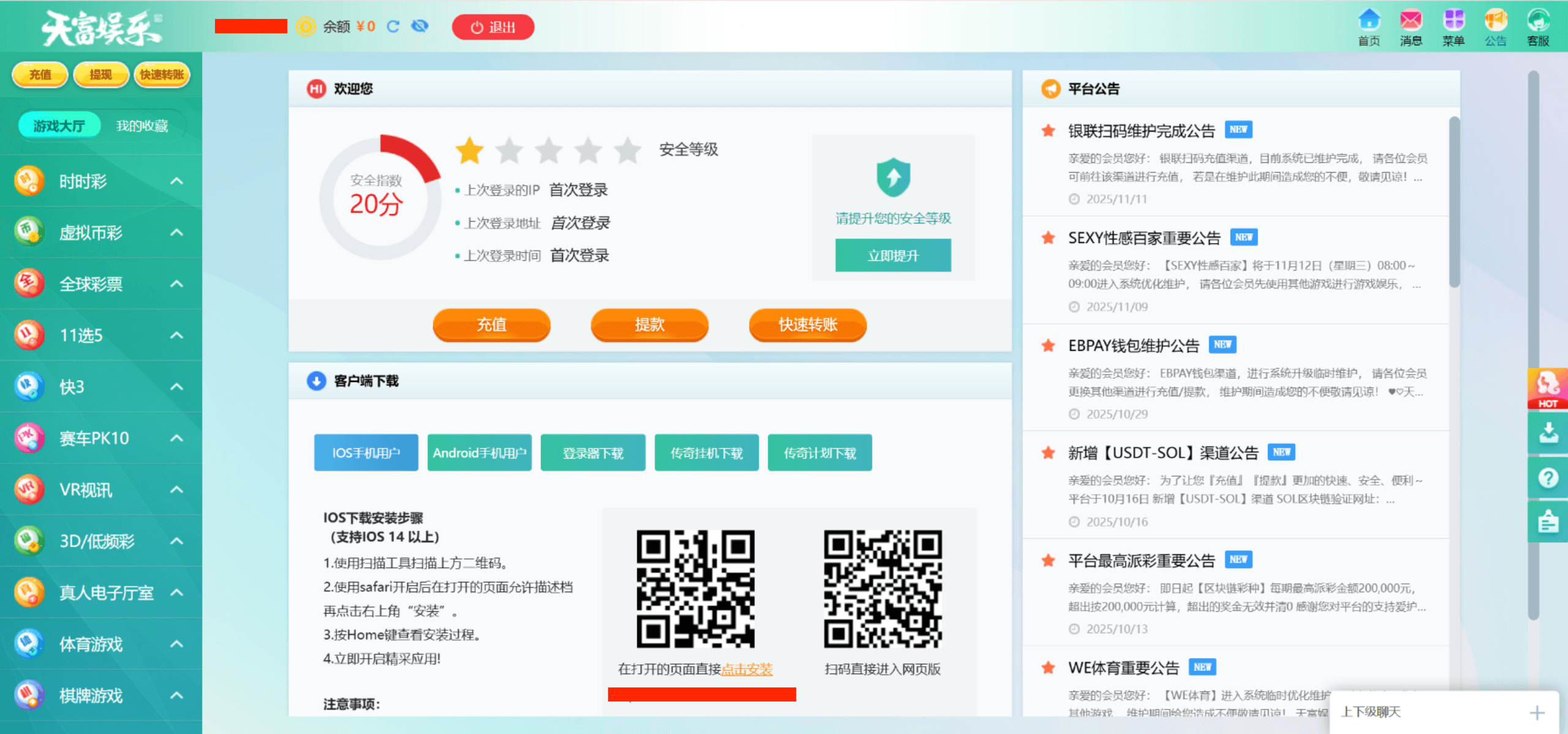The image size is (1568, 734).
Task: Contact 客服 via headset icon
Action: coord(1538,21)
